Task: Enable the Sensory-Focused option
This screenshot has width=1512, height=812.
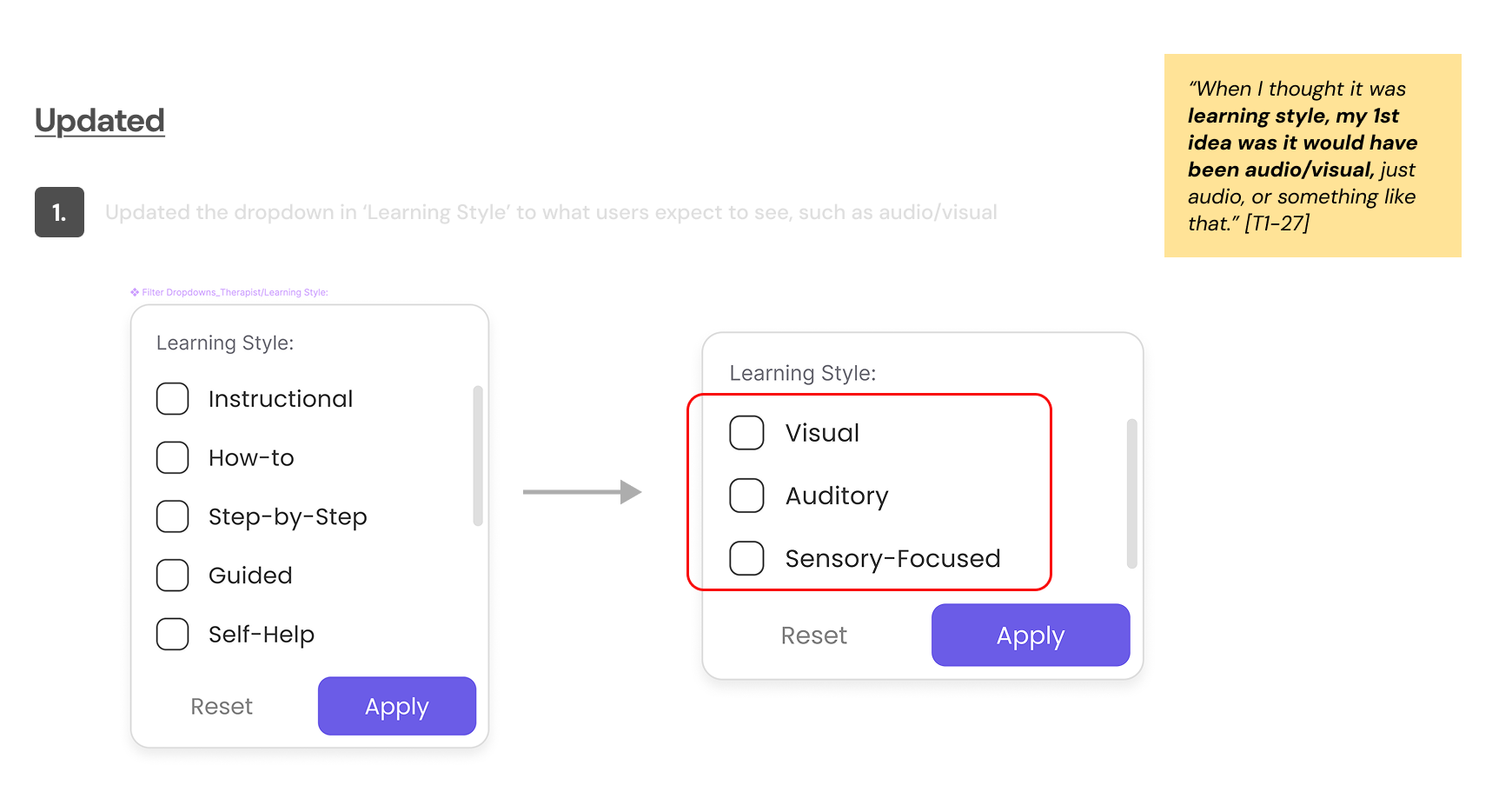Action: coord(746,558)
